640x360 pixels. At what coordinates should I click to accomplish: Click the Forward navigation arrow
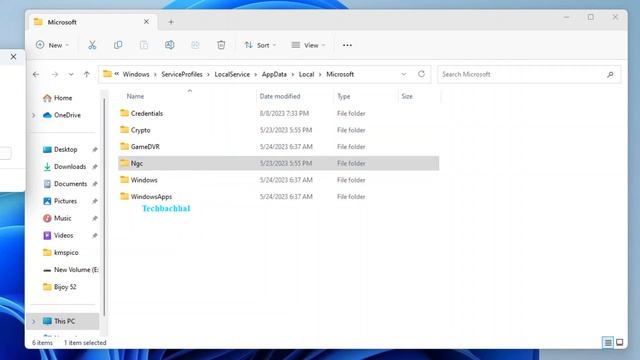(x=55, y=74)
